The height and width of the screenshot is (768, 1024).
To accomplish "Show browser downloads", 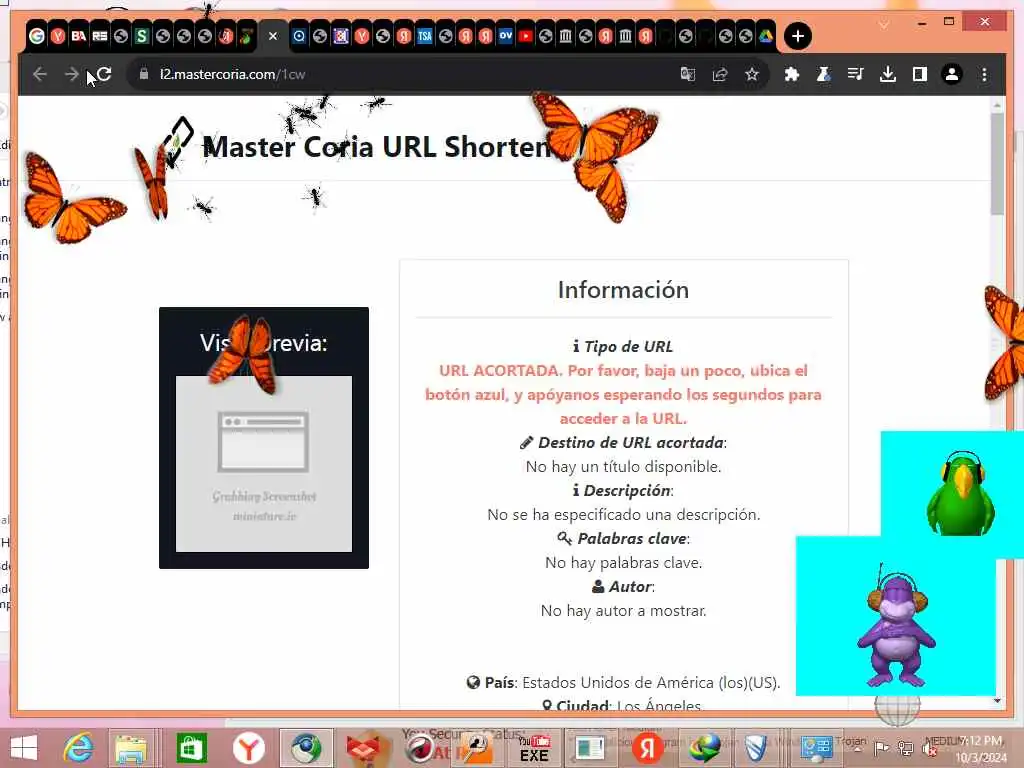I will 888,74.
